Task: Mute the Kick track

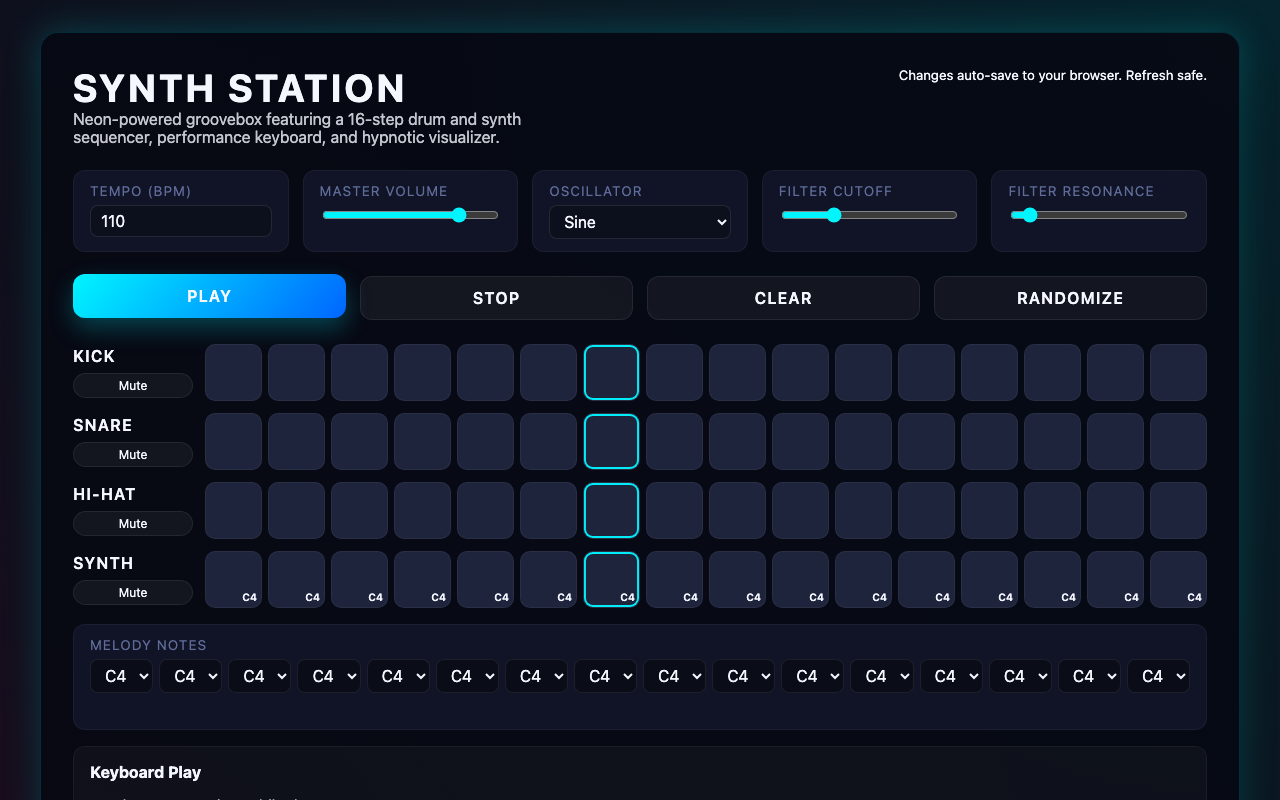Action: 133,386
